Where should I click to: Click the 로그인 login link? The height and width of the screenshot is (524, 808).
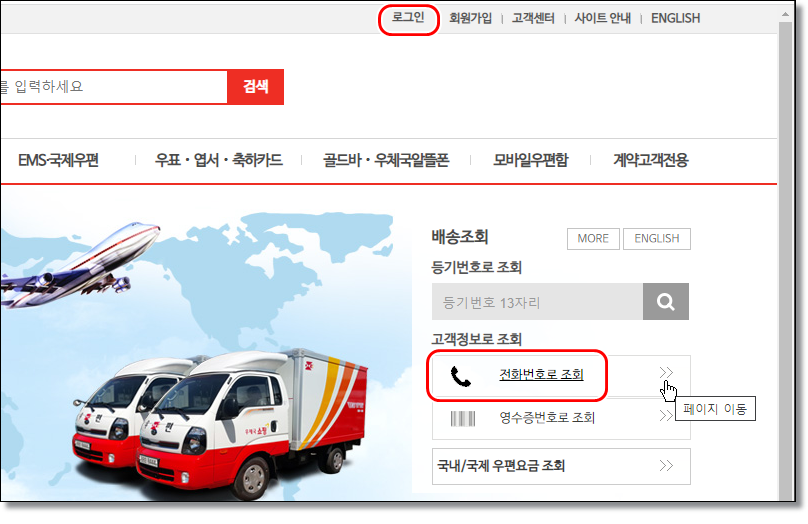pyautogui.click(x=408, y=18)
